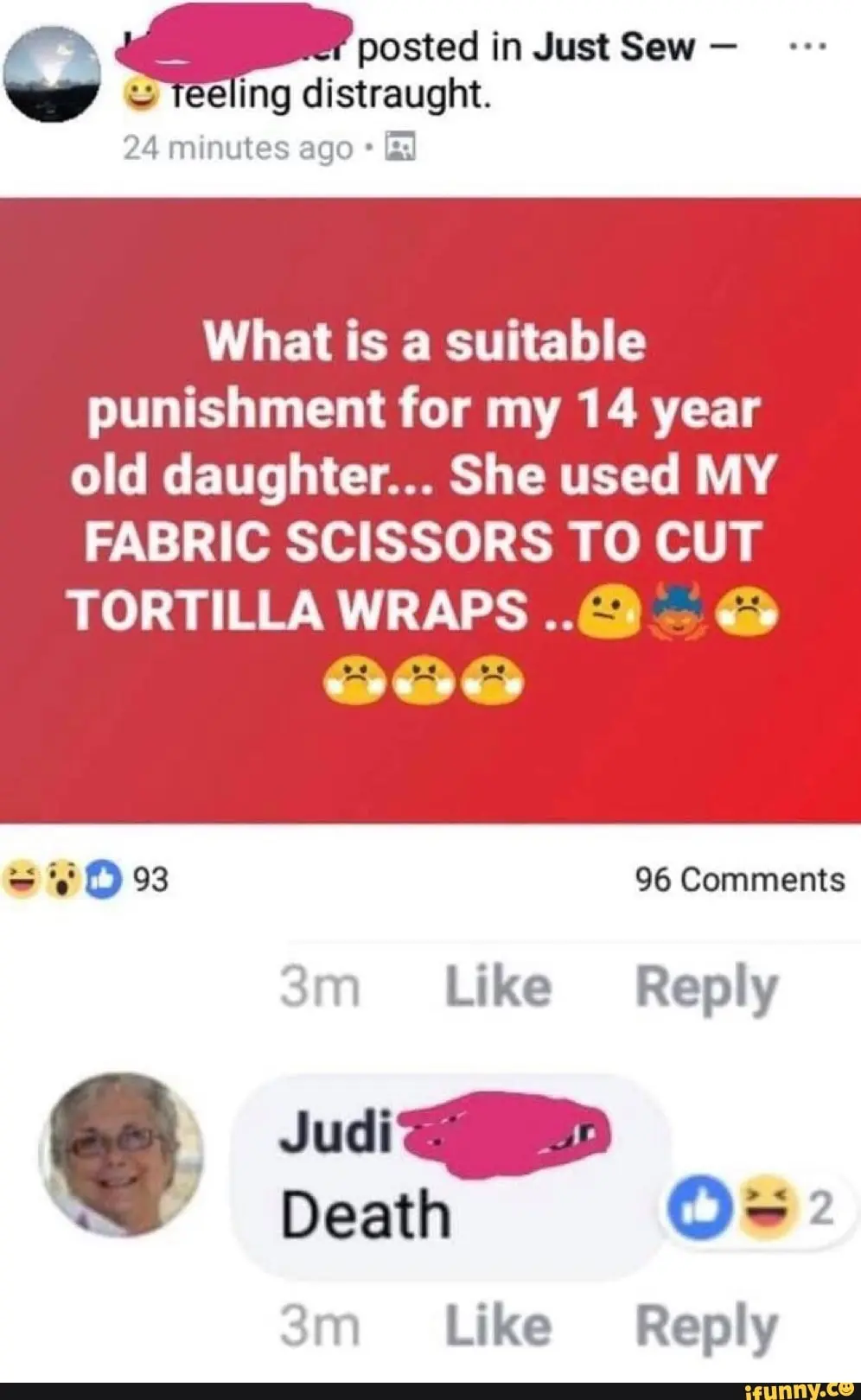This screenshot has width=861, height=1400.
Task: Open the commenter name Judi
Action: 335,1132
